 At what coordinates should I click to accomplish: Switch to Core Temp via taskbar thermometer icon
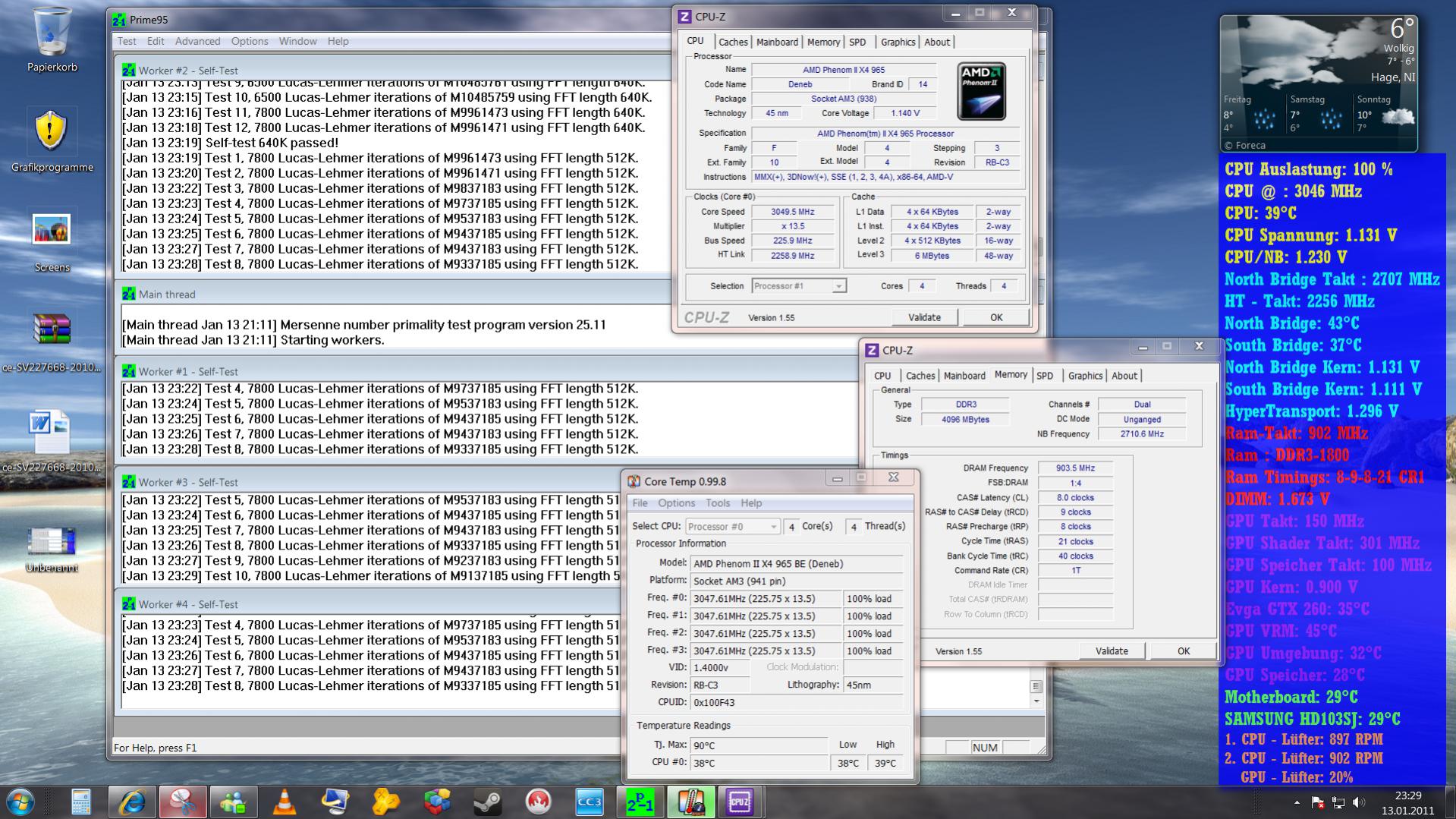click(x=690, y=802)
